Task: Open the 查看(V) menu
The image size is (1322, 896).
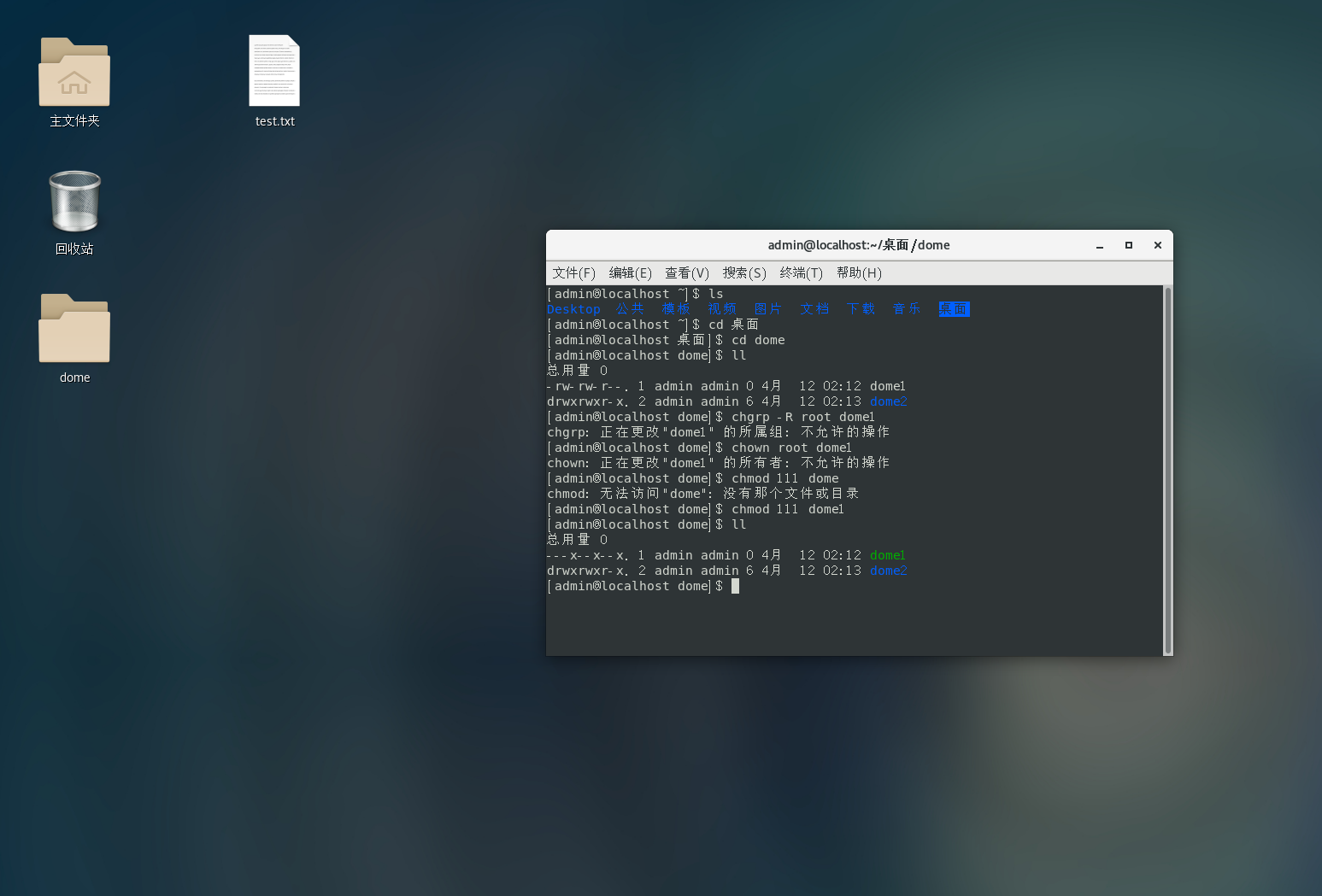Action: (x=686, y=272)
